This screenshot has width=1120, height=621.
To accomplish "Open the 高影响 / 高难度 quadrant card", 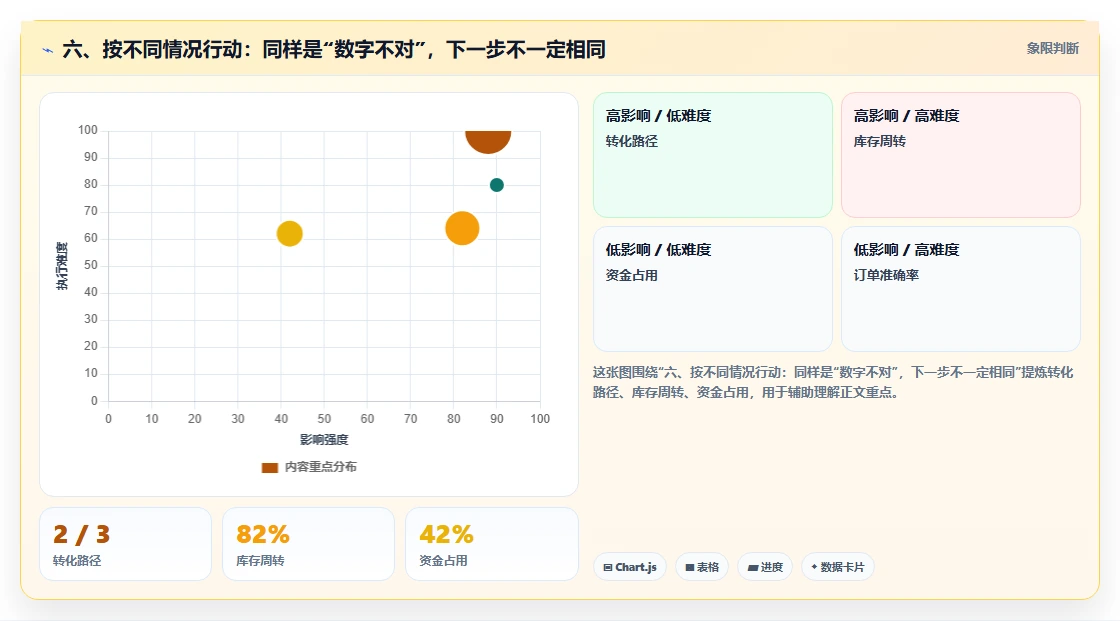I will click(x=961, y=155).
